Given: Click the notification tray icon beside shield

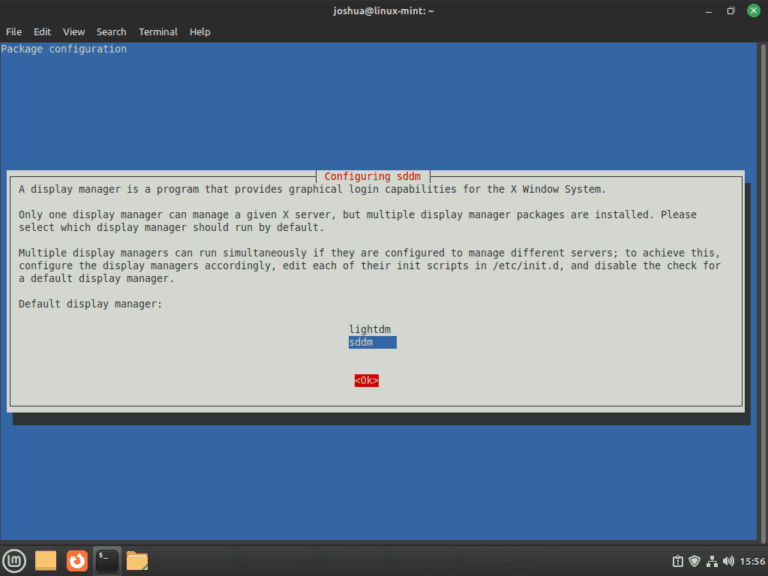Looking at the screenshot, I should 678,561.
